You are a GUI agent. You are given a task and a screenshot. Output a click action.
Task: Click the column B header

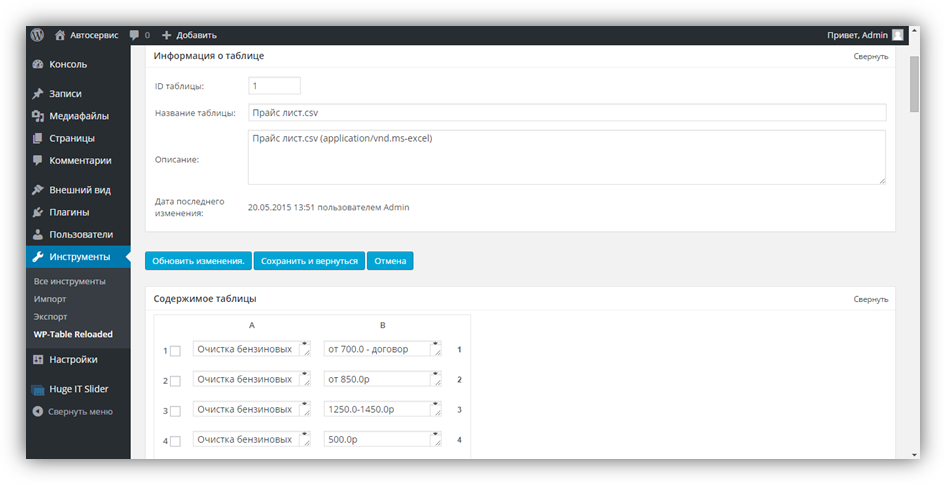coord(383,325)
